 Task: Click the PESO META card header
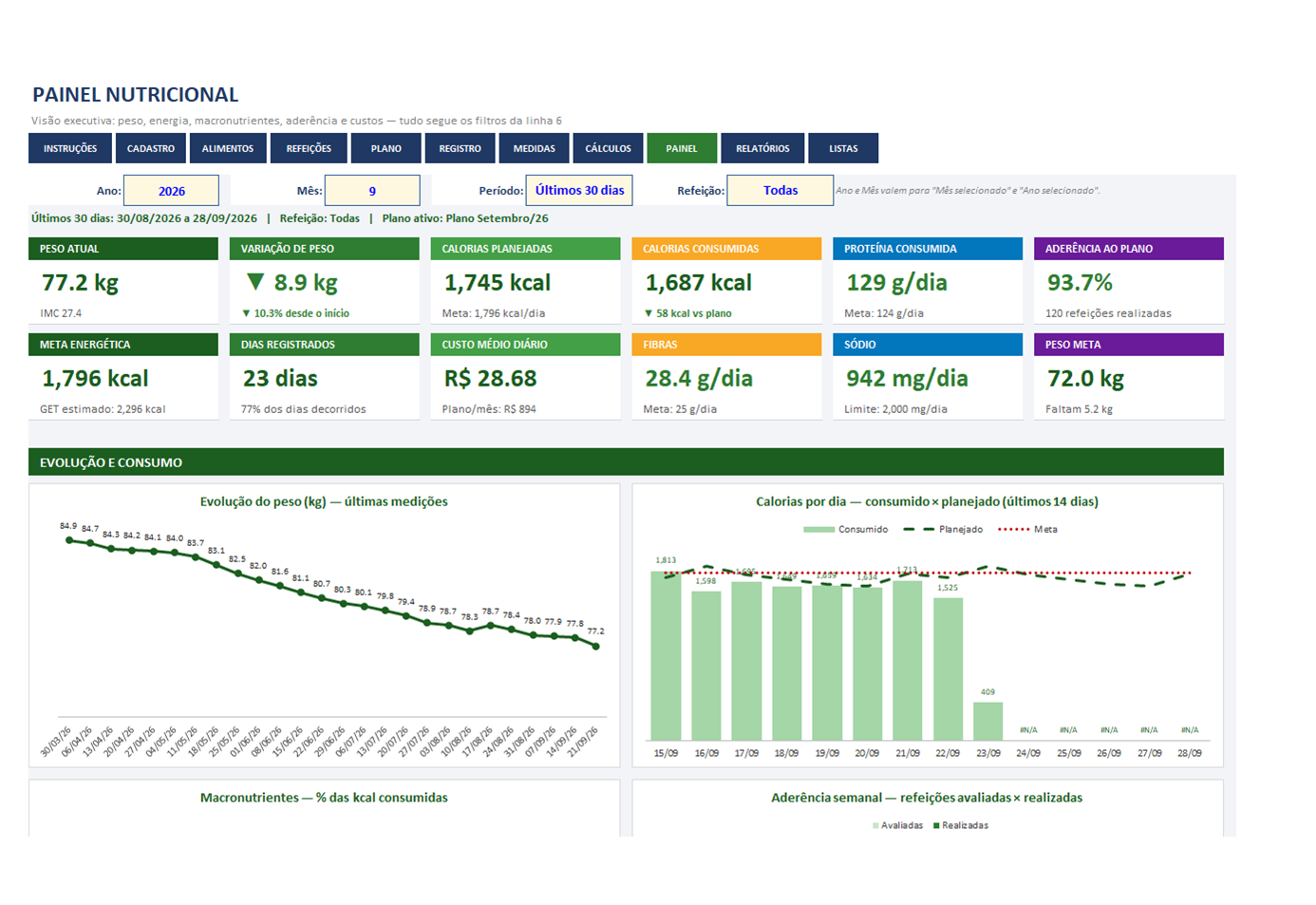[x=1129, y=345]
